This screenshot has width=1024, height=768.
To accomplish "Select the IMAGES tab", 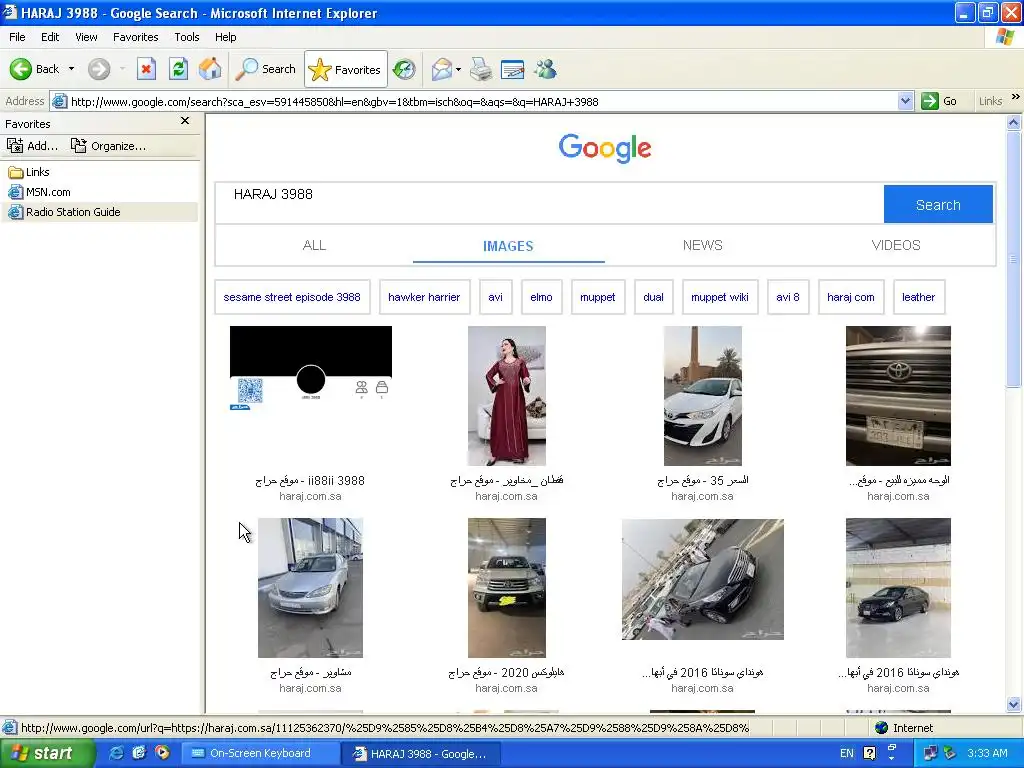I will tap(508, 246).
